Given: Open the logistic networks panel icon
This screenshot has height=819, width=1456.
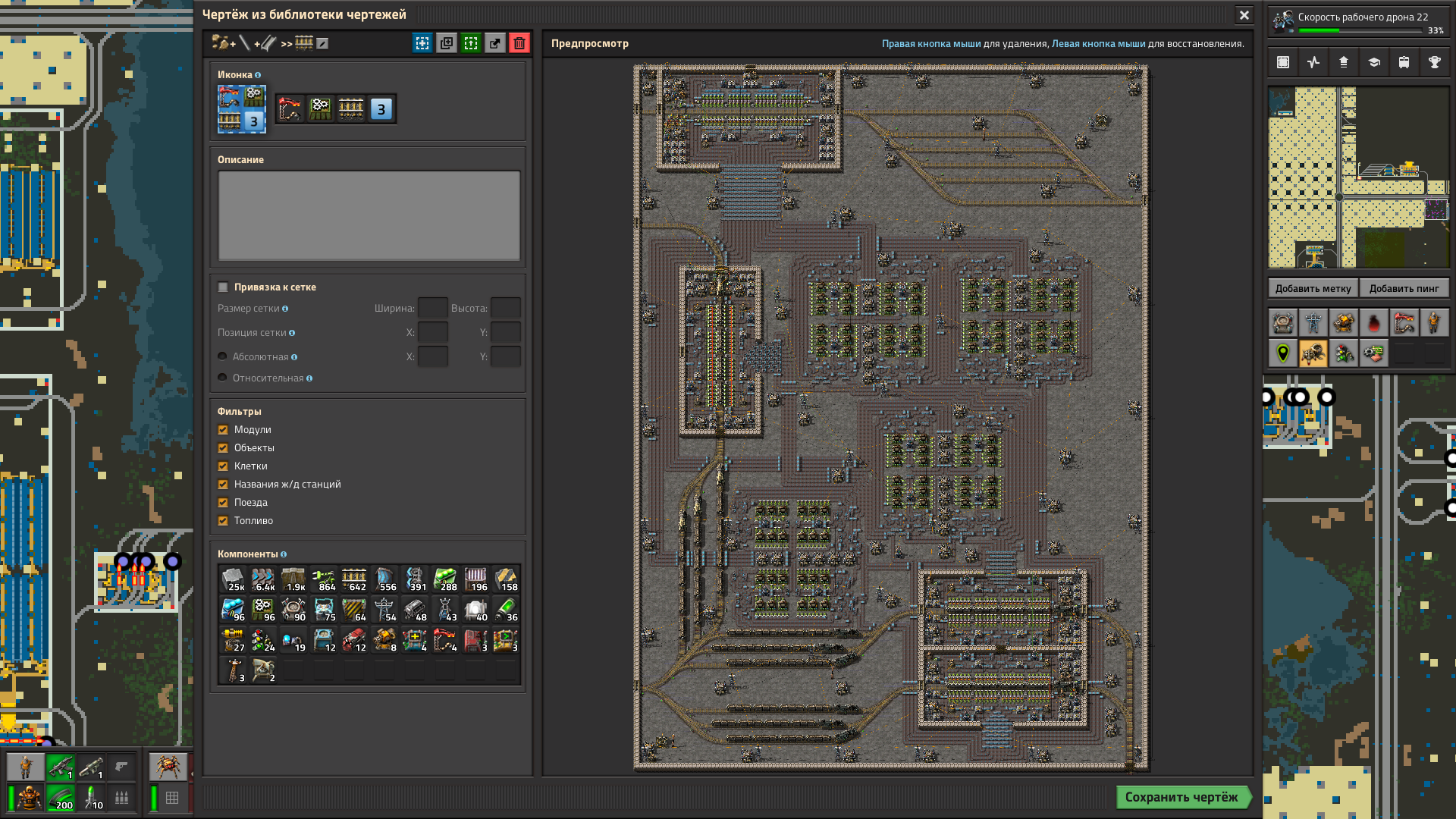Looking at the screenshot, I should click(1344, 62).
